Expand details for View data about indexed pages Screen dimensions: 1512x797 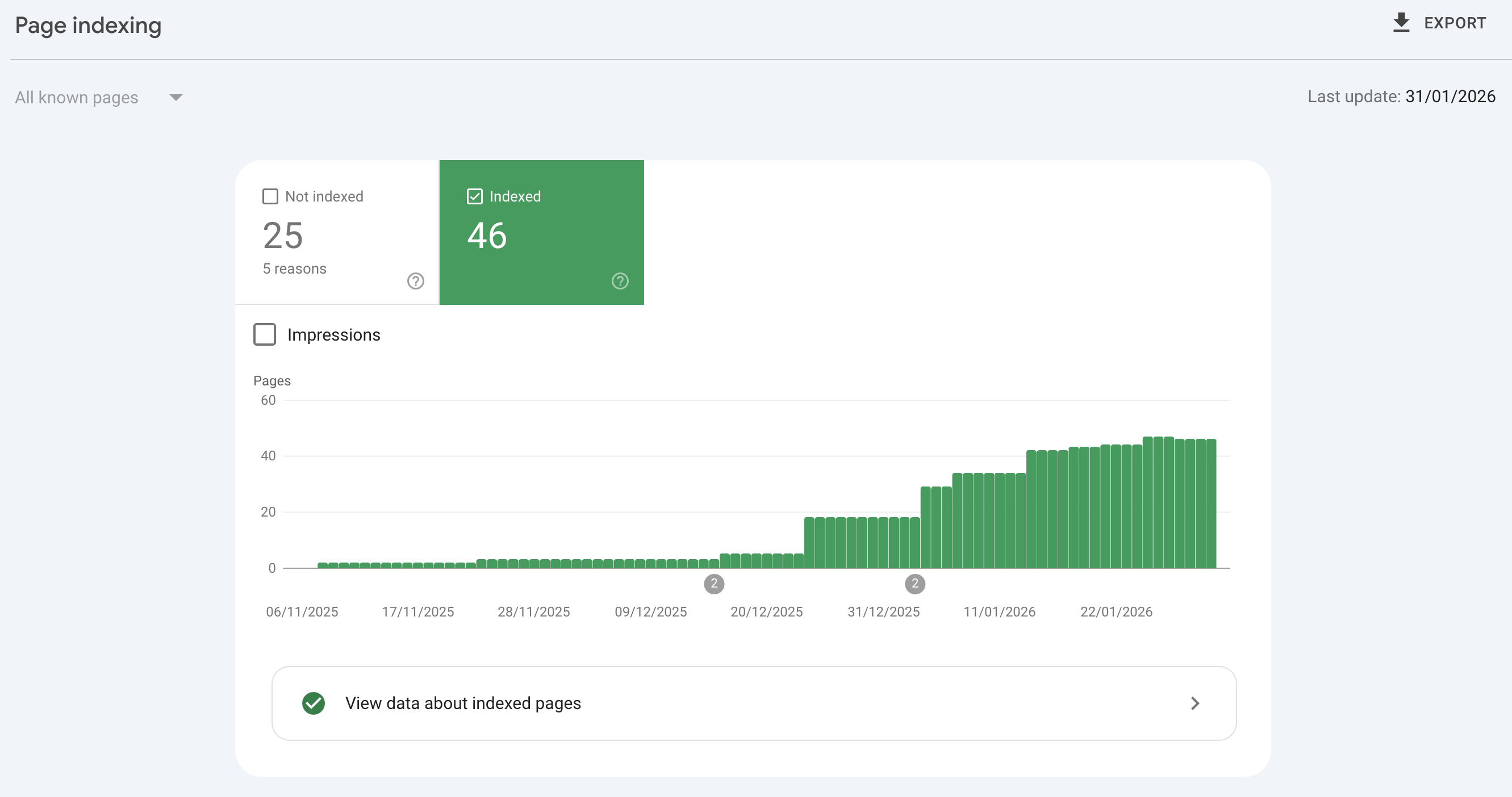click(1195, 703)
